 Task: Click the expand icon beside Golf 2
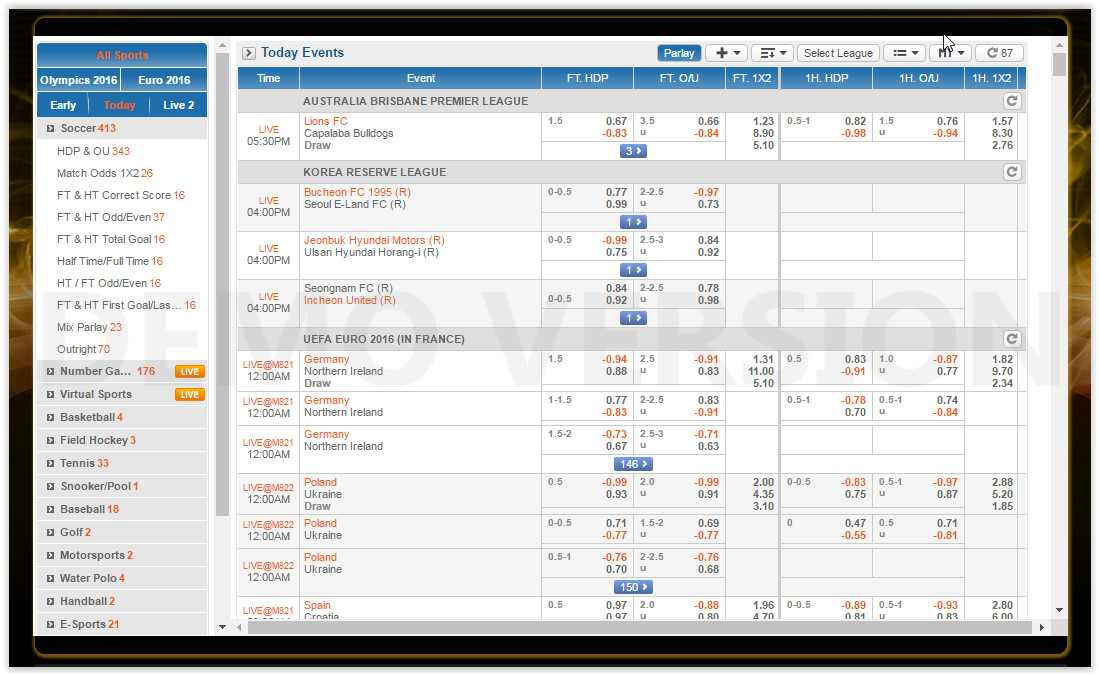[x=50, y=533]
